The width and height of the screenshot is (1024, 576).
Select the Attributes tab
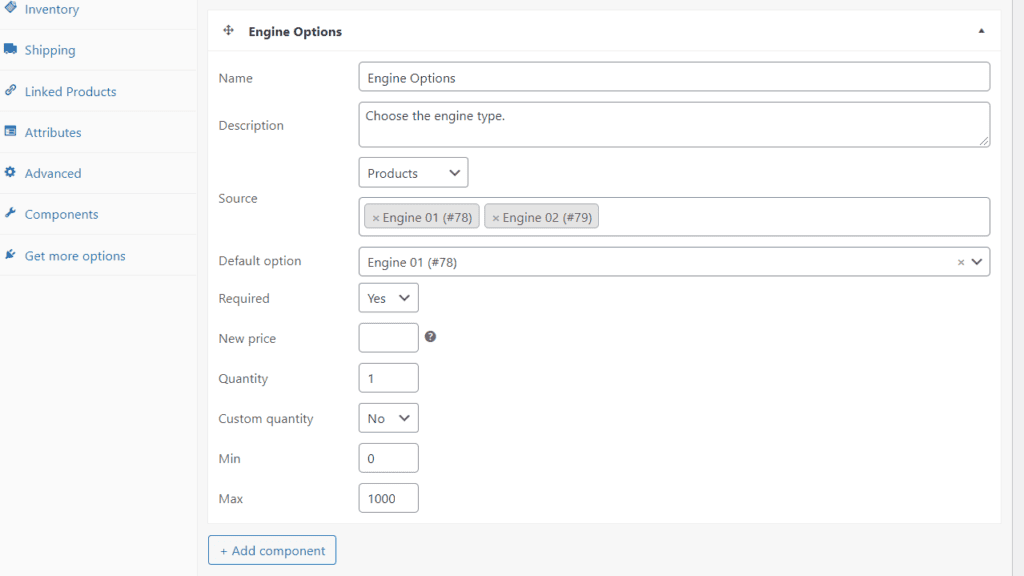(53, 132)
